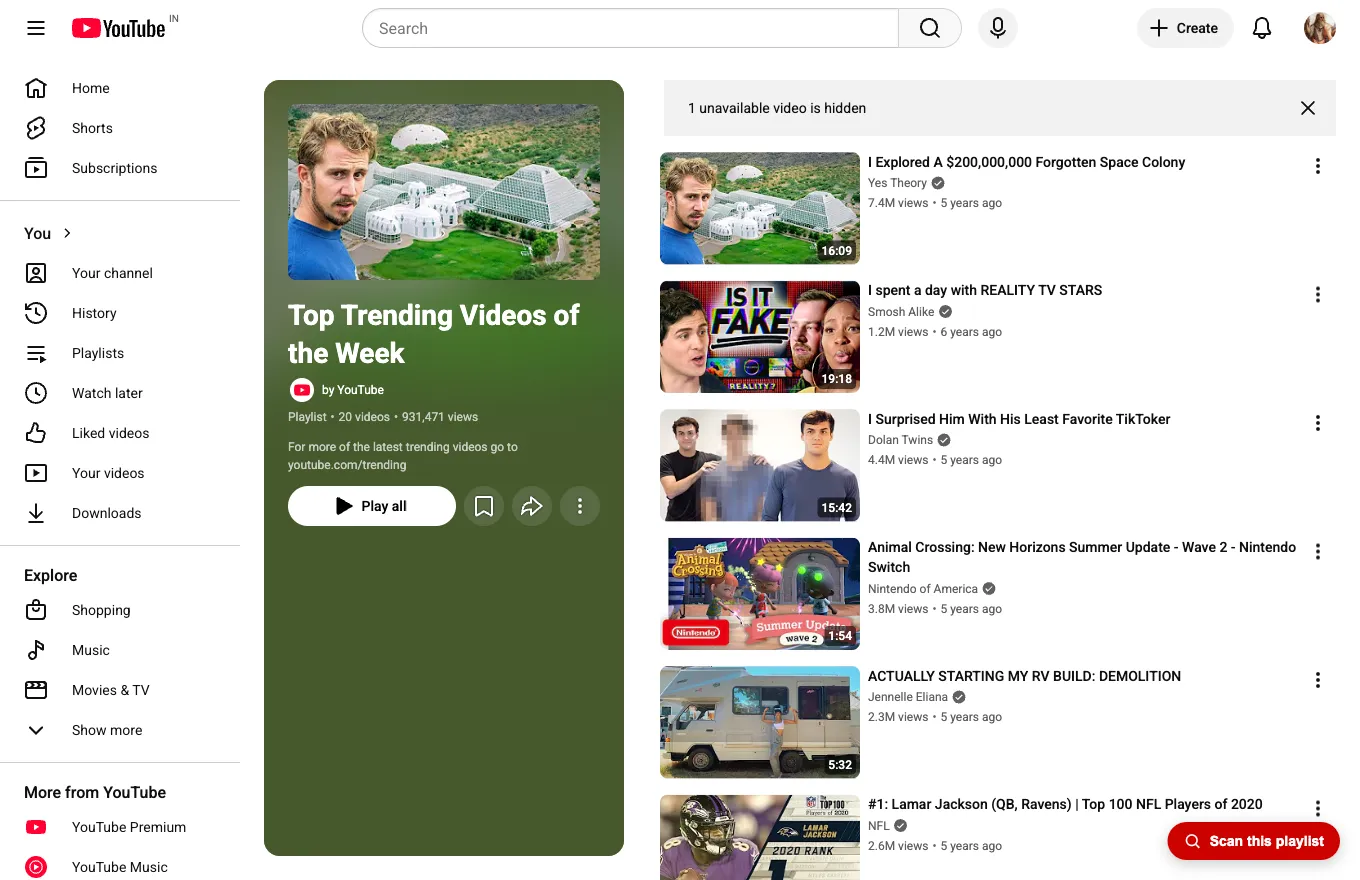The width and height of the screenshot is (1360, 880).
Task: Open the hamburger guide menu
Action: [36, 28]
